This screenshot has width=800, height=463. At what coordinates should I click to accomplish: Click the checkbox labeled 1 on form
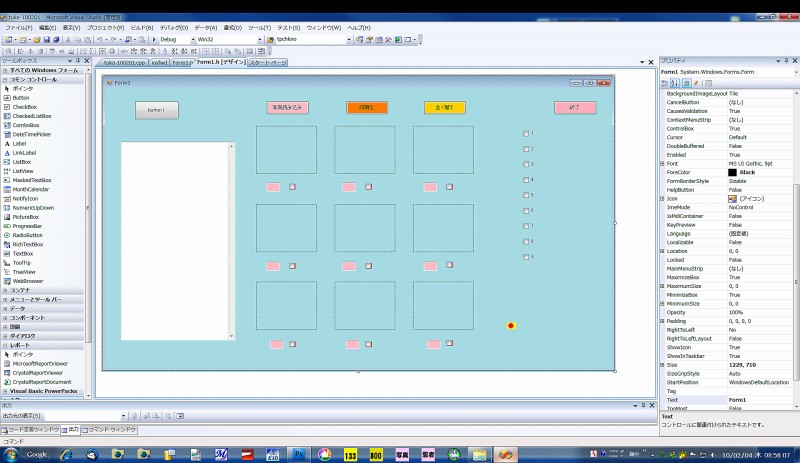pyautogui.click(x=527, y=133)
